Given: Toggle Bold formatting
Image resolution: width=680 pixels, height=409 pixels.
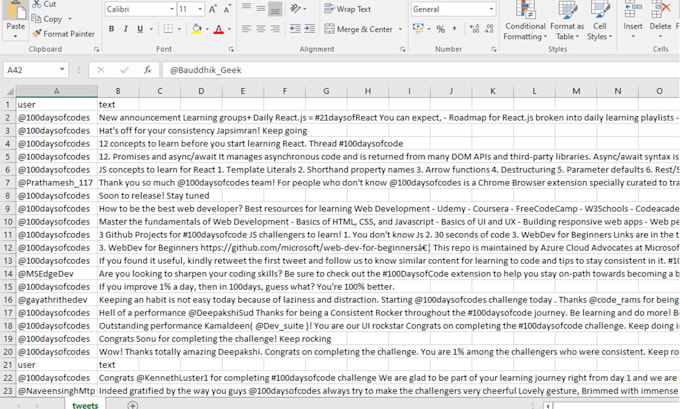Looking at the screenshot, I should 111,29.
